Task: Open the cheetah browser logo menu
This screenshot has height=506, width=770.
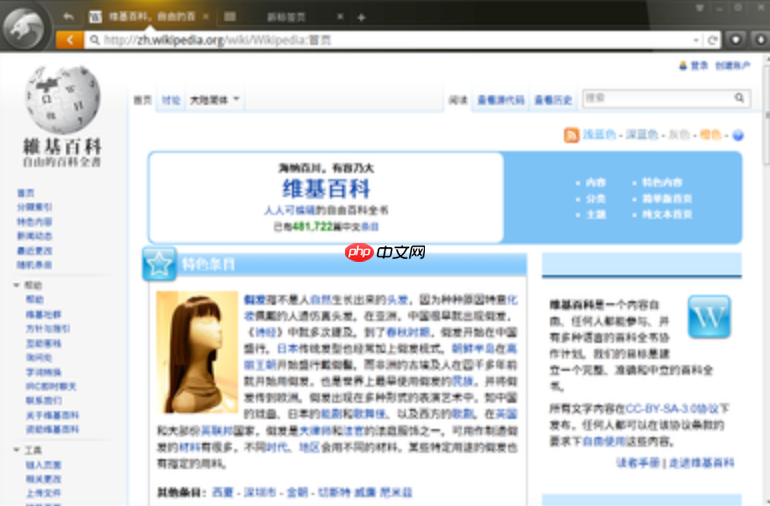Action: [x=23, y=28]
